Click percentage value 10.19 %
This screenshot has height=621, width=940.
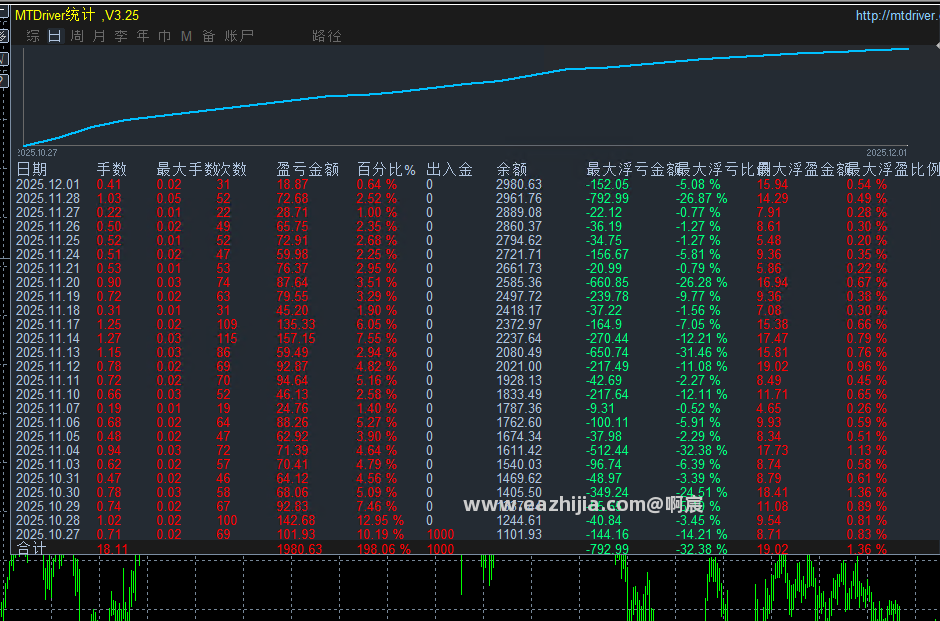[x=380, y=534]
